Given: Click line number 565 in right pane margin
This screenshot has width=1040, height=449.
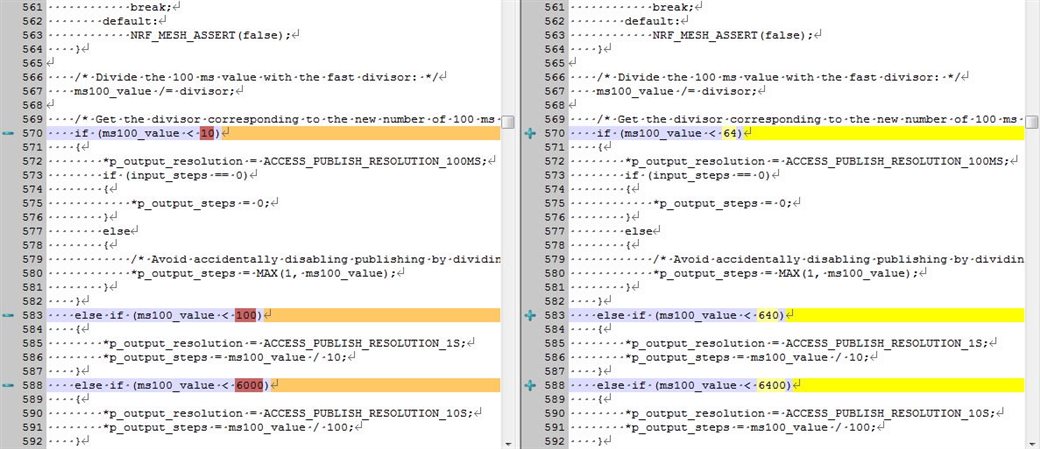Looking at the screenshot, I should coord(554,63).
